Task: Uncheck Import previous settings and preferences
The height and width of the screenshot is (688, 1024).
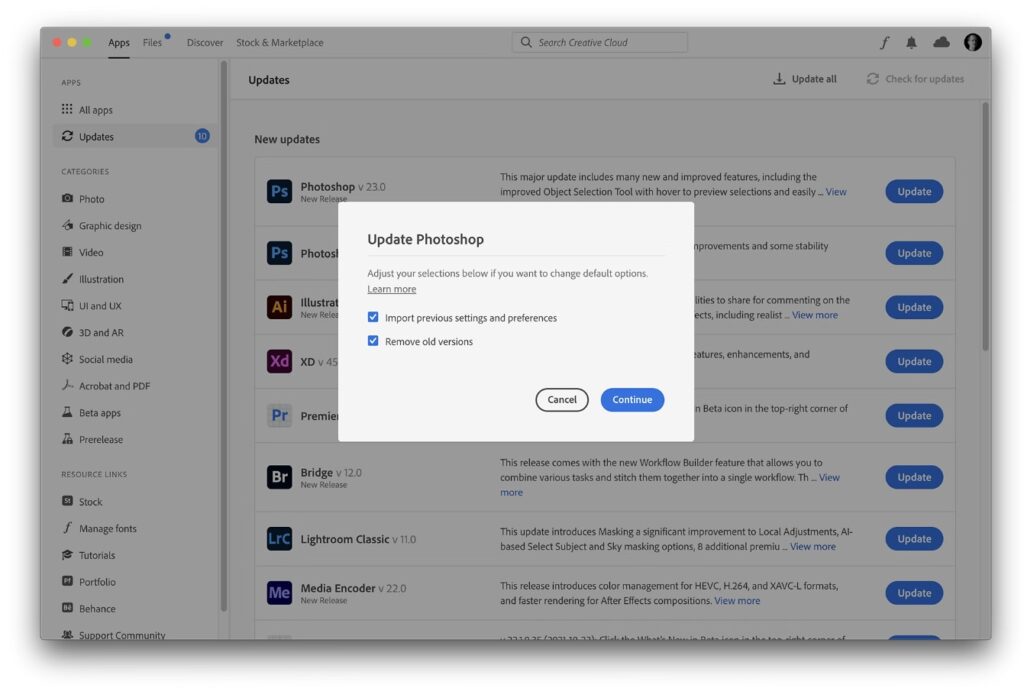Action: click(x=373, y=317)
